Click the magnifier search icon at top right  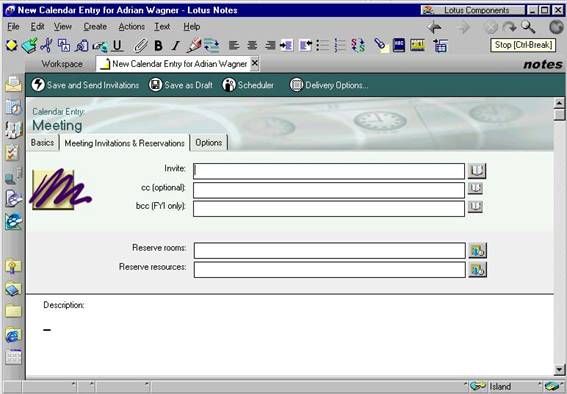coord(528,27)
